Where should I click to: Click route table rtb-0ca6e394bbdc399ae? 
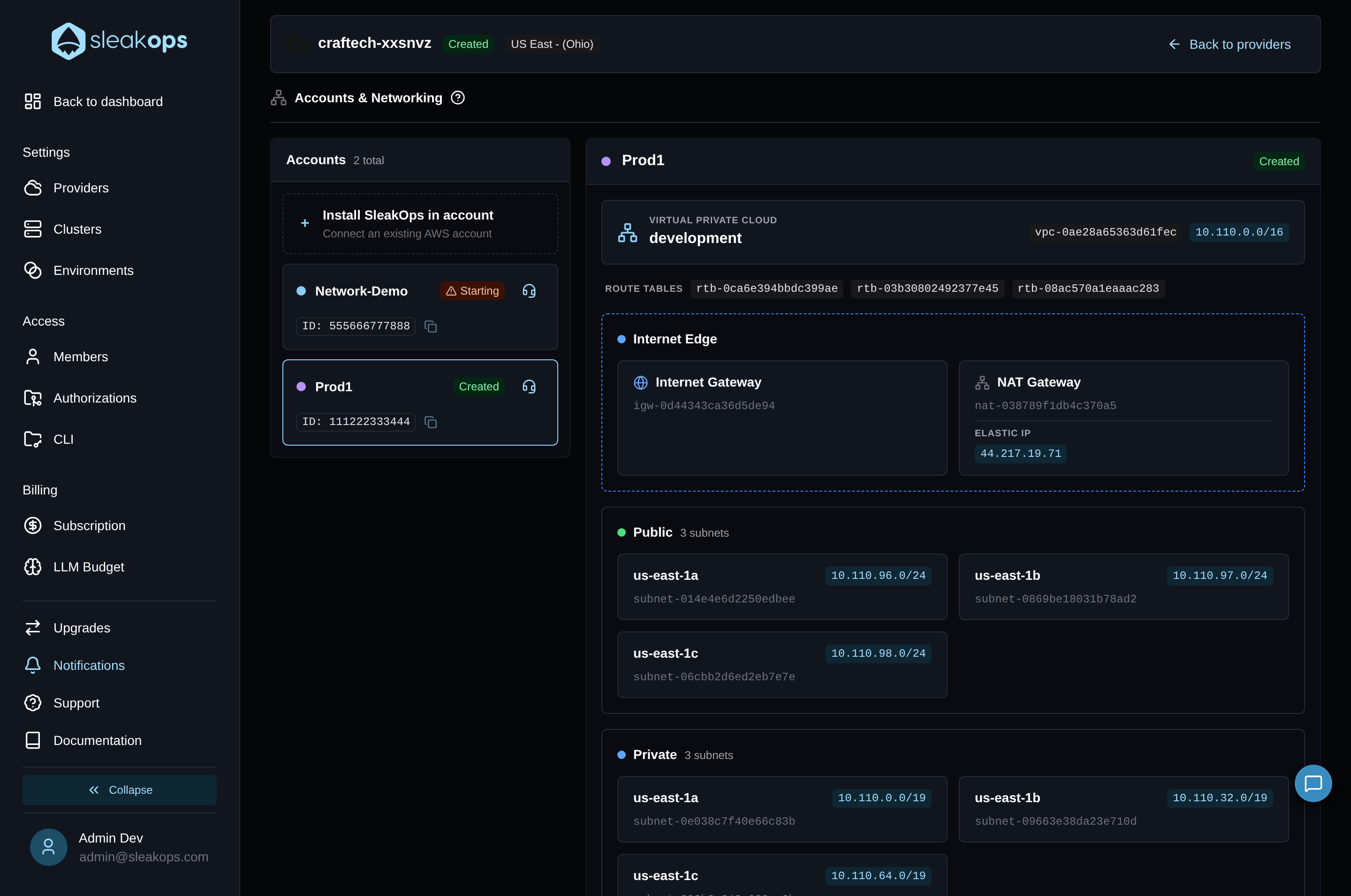click(x=767, y=289)
